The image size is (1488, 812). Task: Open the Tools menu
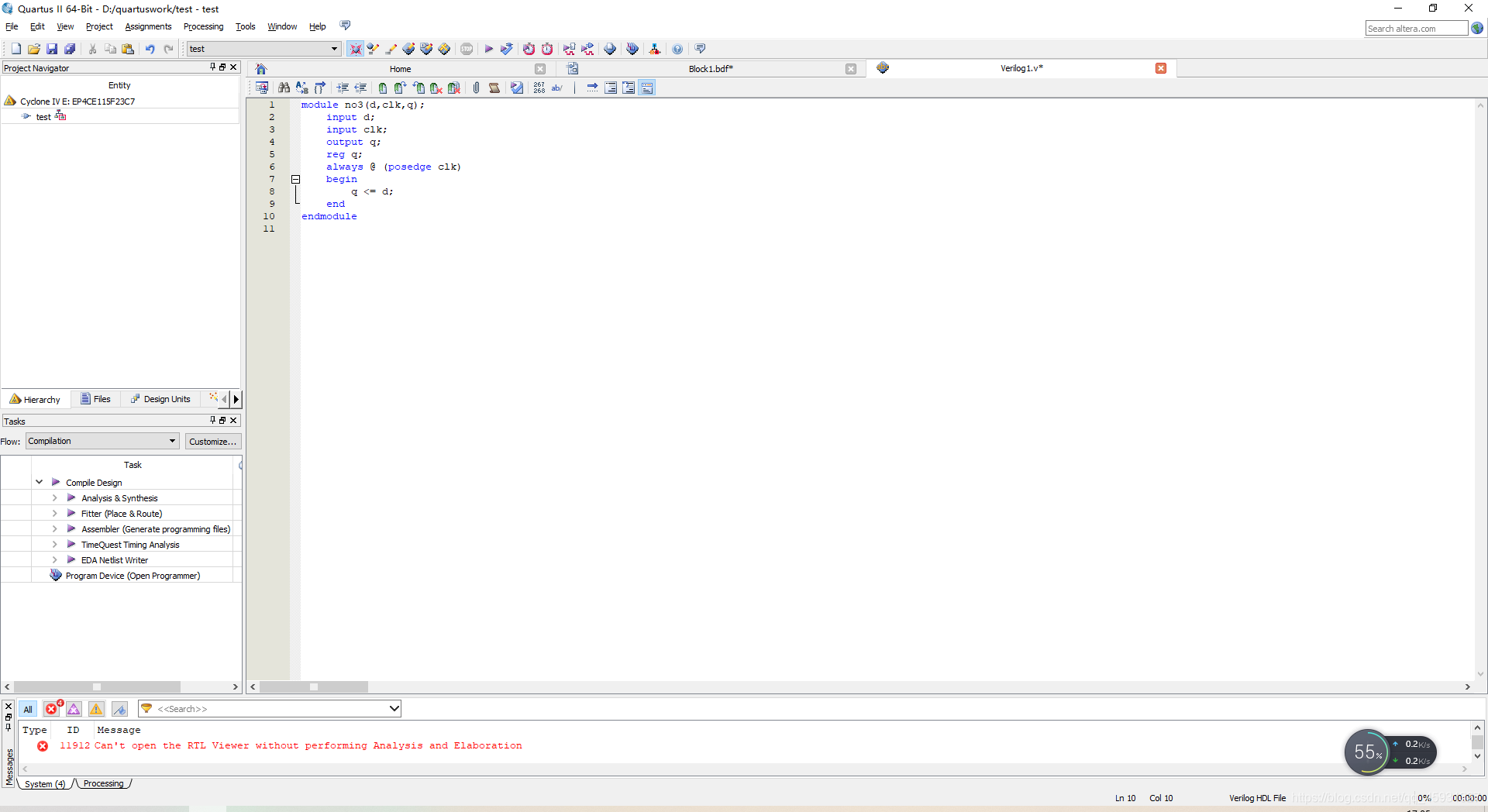[245, 26]
